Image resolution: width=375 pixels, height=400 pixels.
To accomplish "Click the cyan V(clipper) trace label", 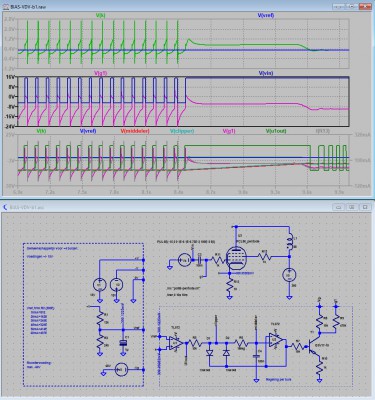I will click(x=182, y=131).
